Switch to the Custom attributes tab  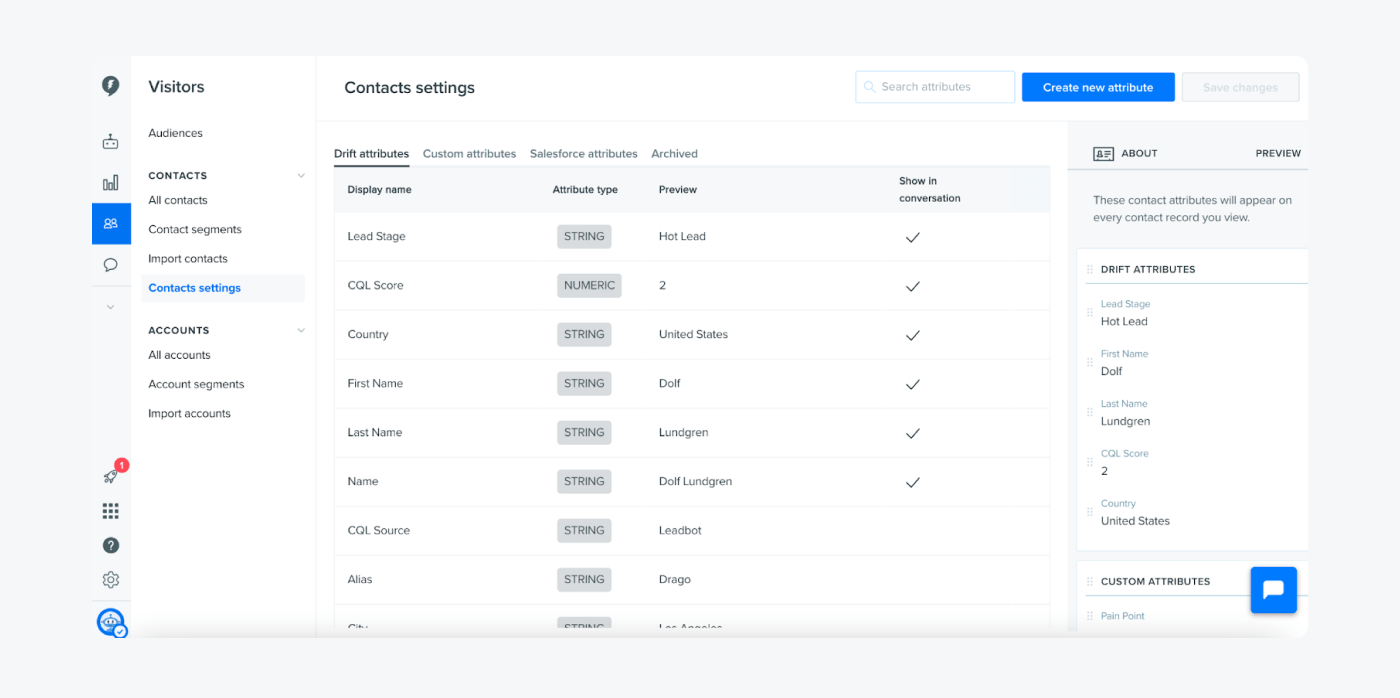tap(469, 154)
